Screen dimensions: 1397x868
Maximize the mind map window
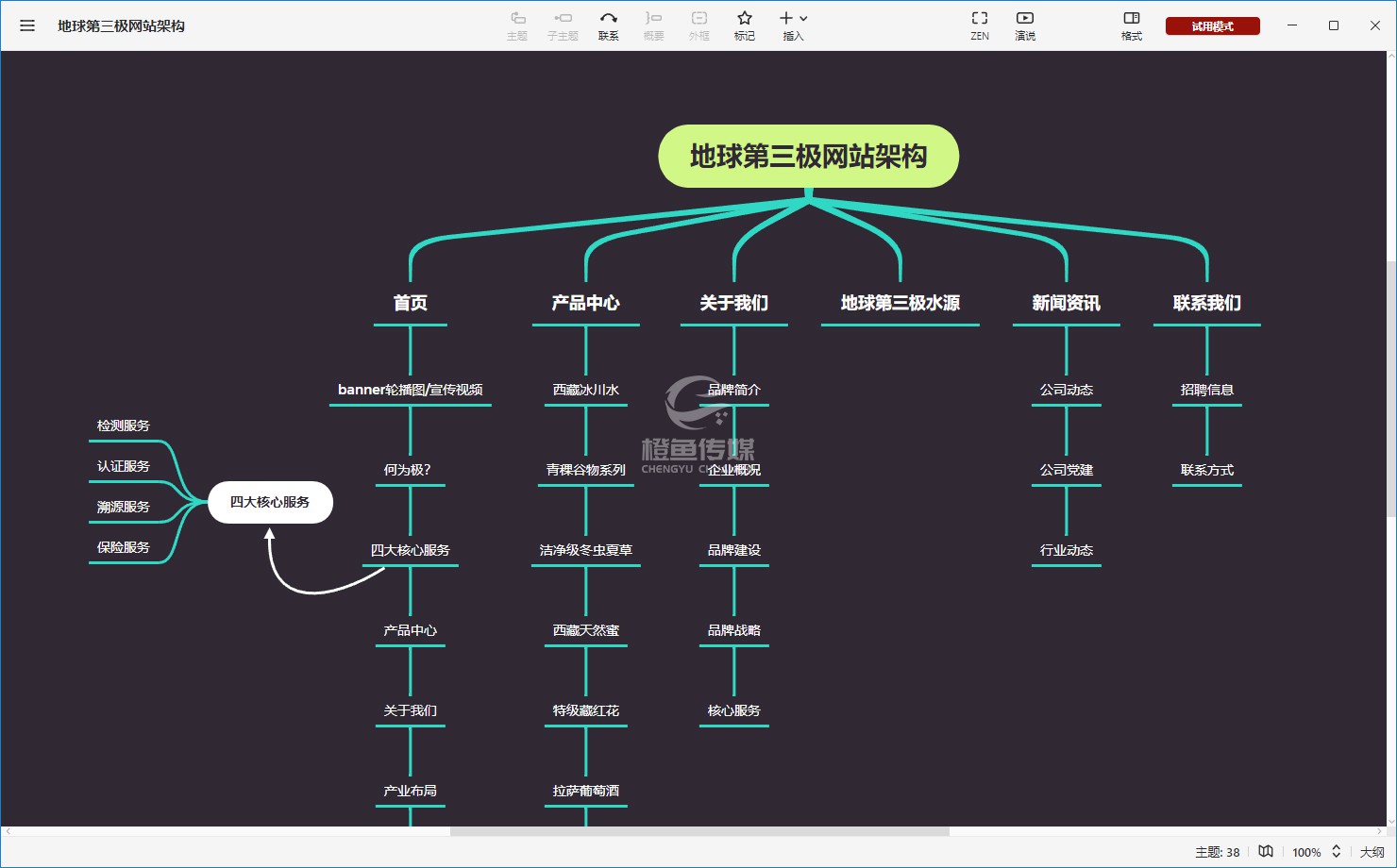click(1334, 25)
